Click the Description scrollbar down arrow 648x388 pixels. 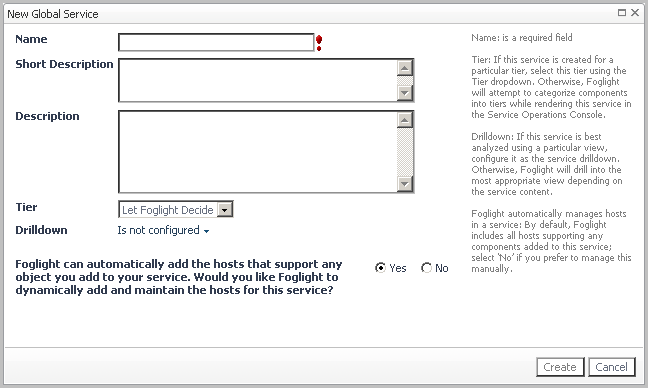tap(405, 184)
